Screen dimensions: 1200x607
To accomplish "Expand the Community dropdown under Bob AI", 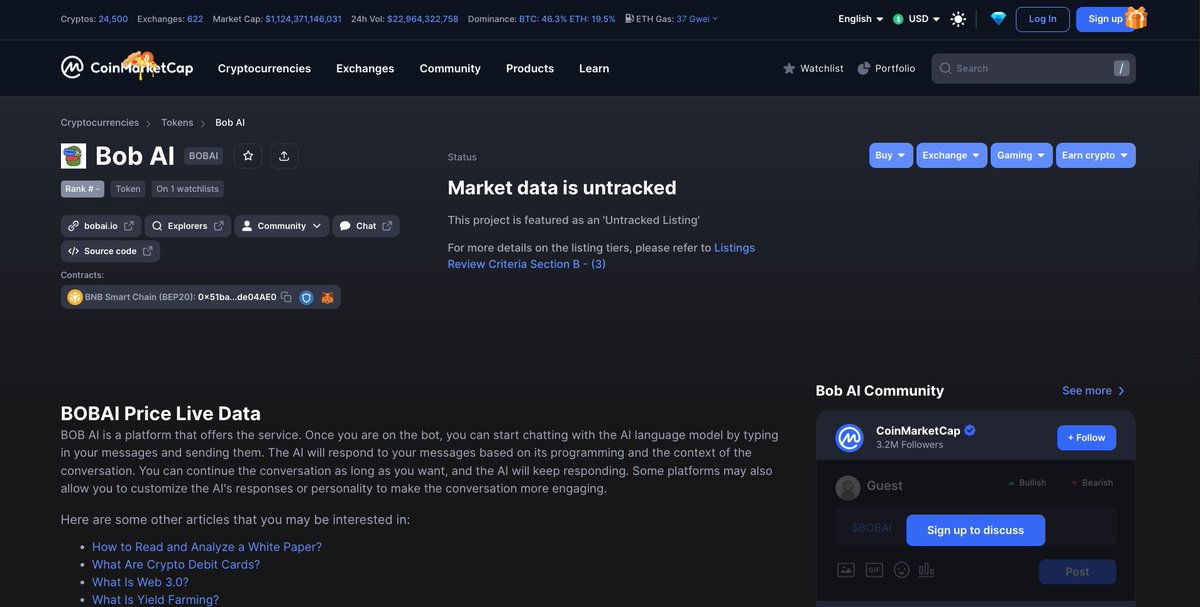I will coord(281,226).
